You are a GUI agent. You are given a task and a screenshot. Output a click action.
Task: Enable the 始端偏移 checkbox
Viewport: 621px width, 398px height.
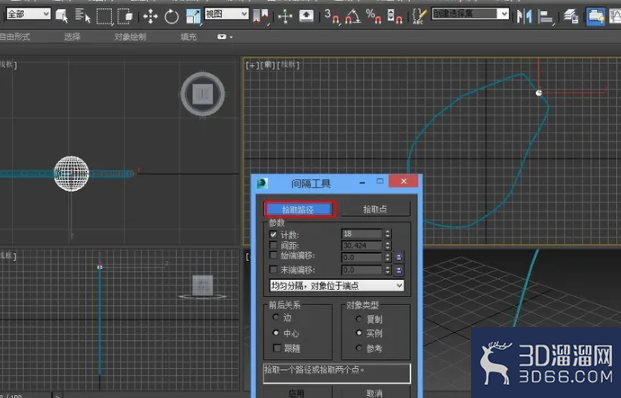[273, 255]
